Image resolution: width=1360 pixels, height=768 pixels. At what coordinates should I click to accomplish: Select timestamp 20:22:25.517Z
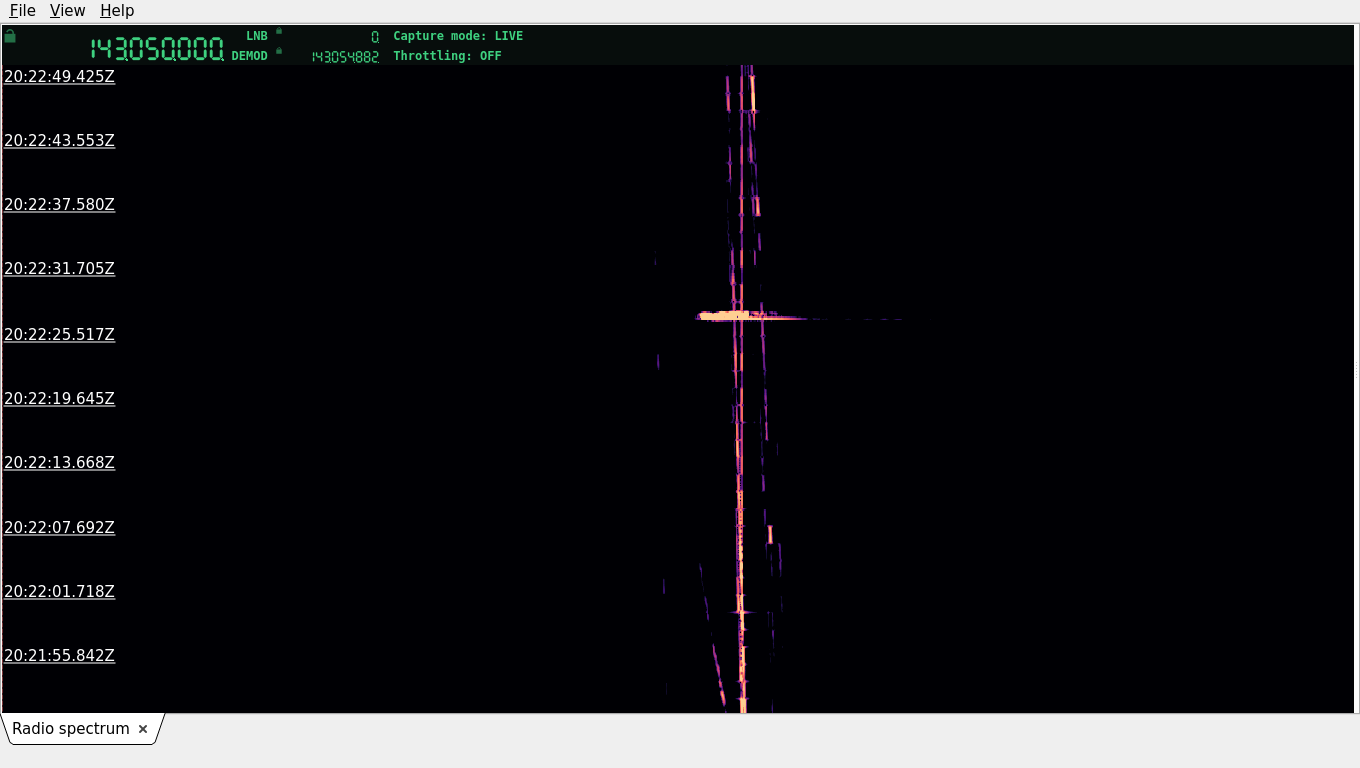(59, 335)
